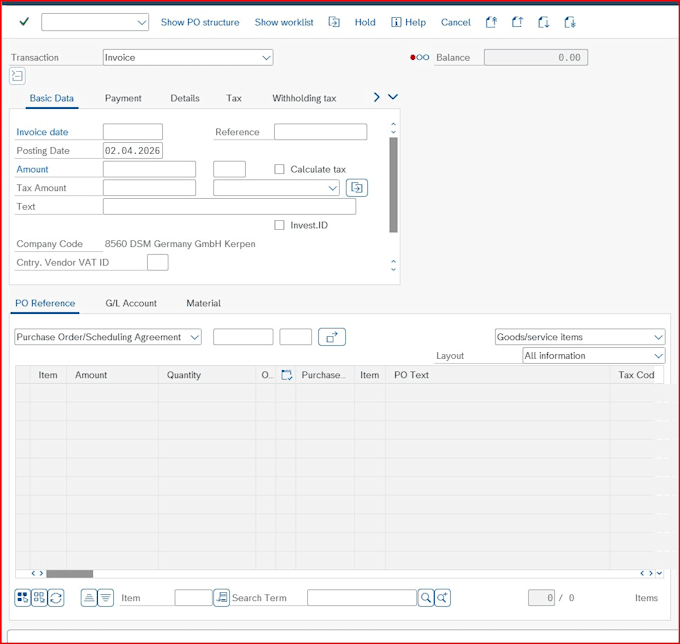Click the select all items icon
Viewport: 680px width, 644px height.
pos(23,598)
